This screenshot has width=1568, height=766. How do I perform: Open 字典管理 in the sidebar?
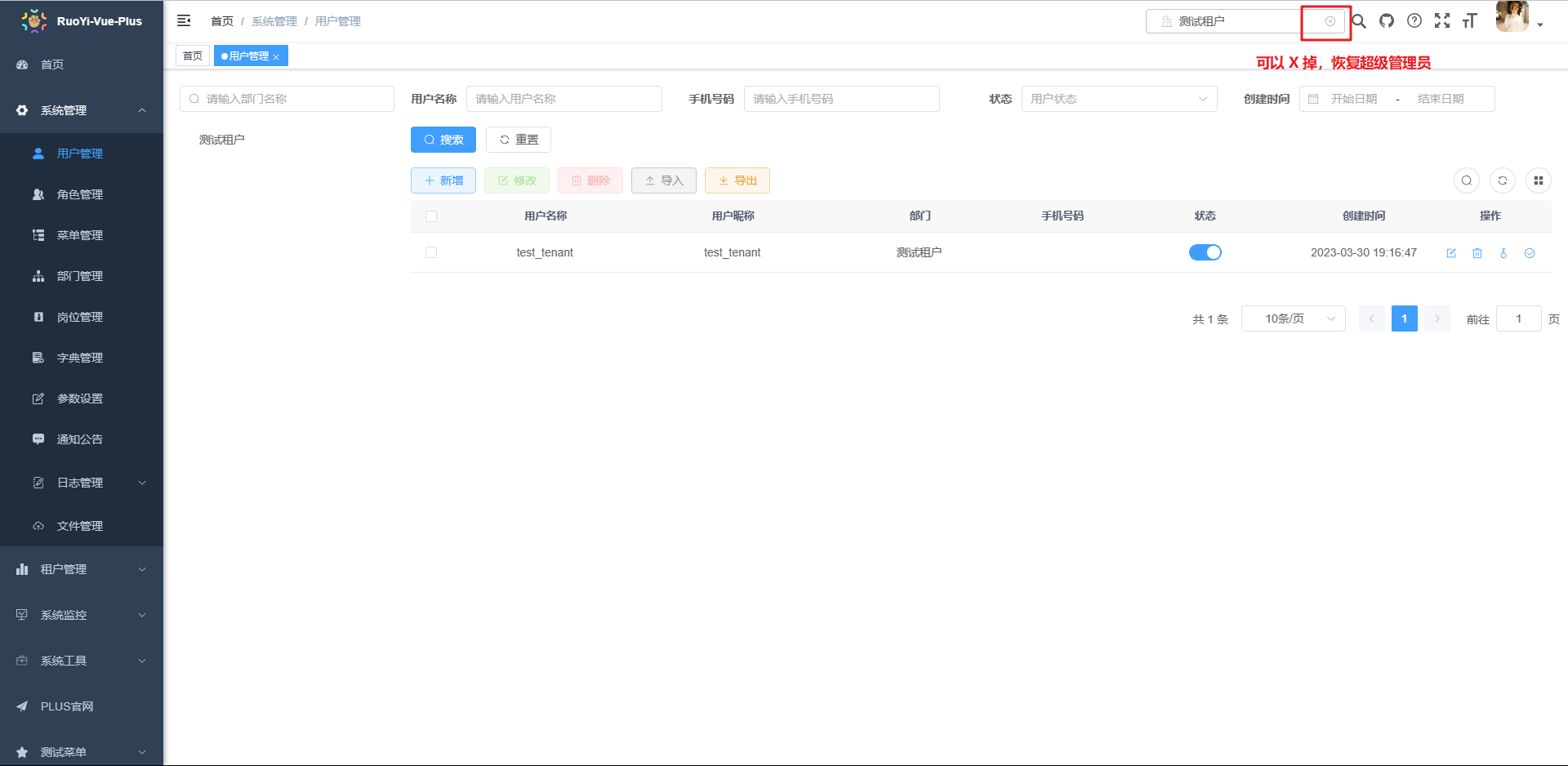[82, 358]
